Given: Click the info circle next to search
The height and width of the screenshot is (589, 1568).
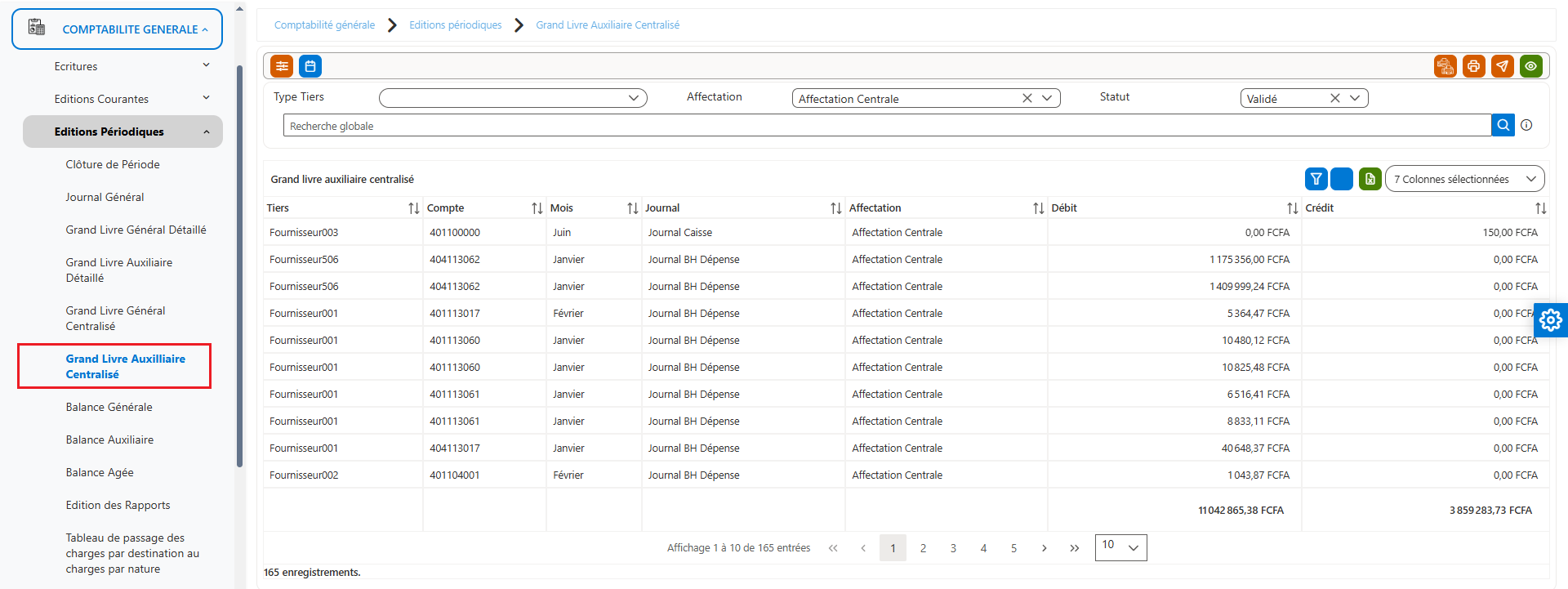Looking at the screenshot, I should click(1526, 125).
